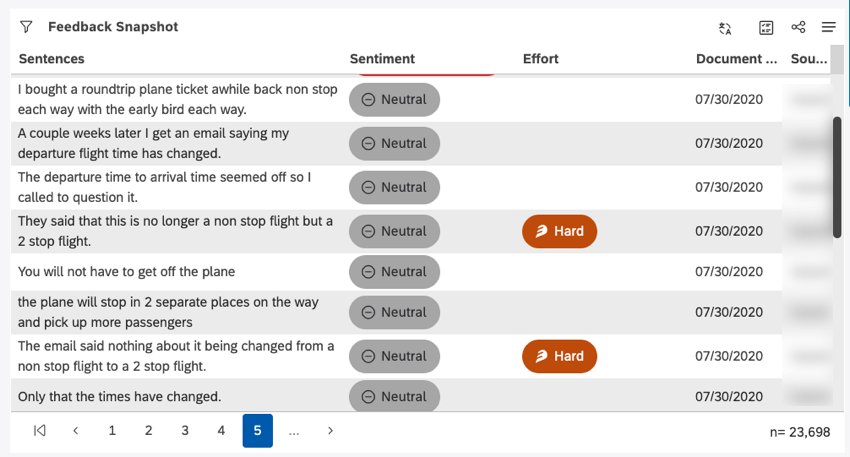Image resolution: width=850 pixels, height=457 pixels.
Task: Go to page 3
Action: pos(185,431)
